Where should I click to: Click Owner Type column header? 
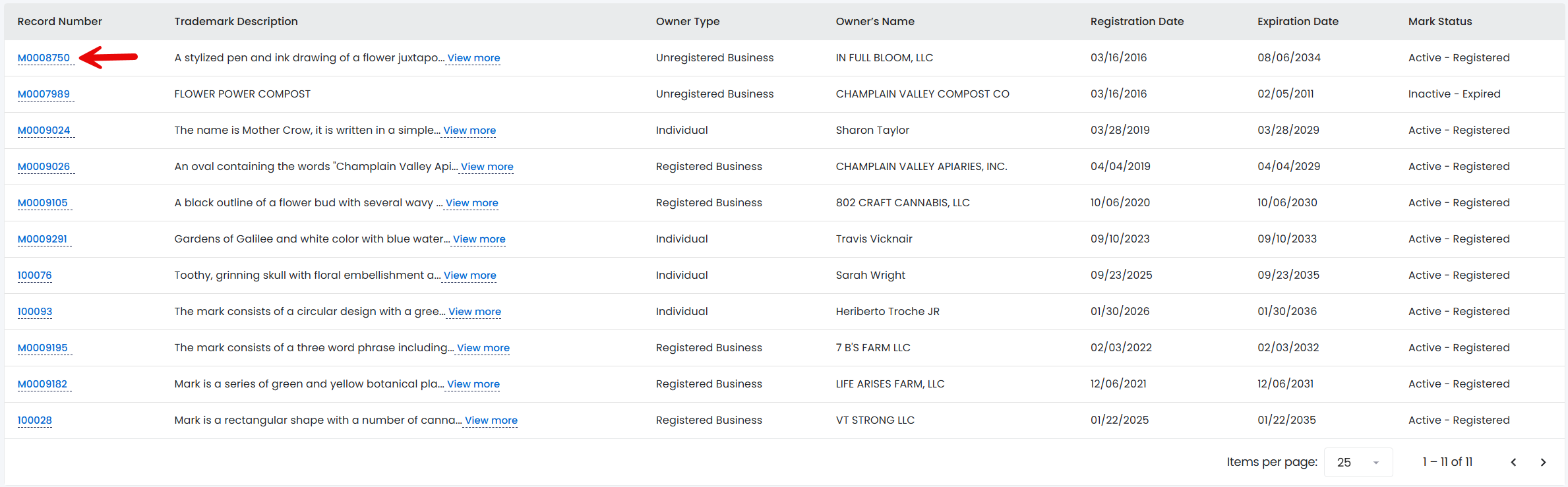point(688,22)
